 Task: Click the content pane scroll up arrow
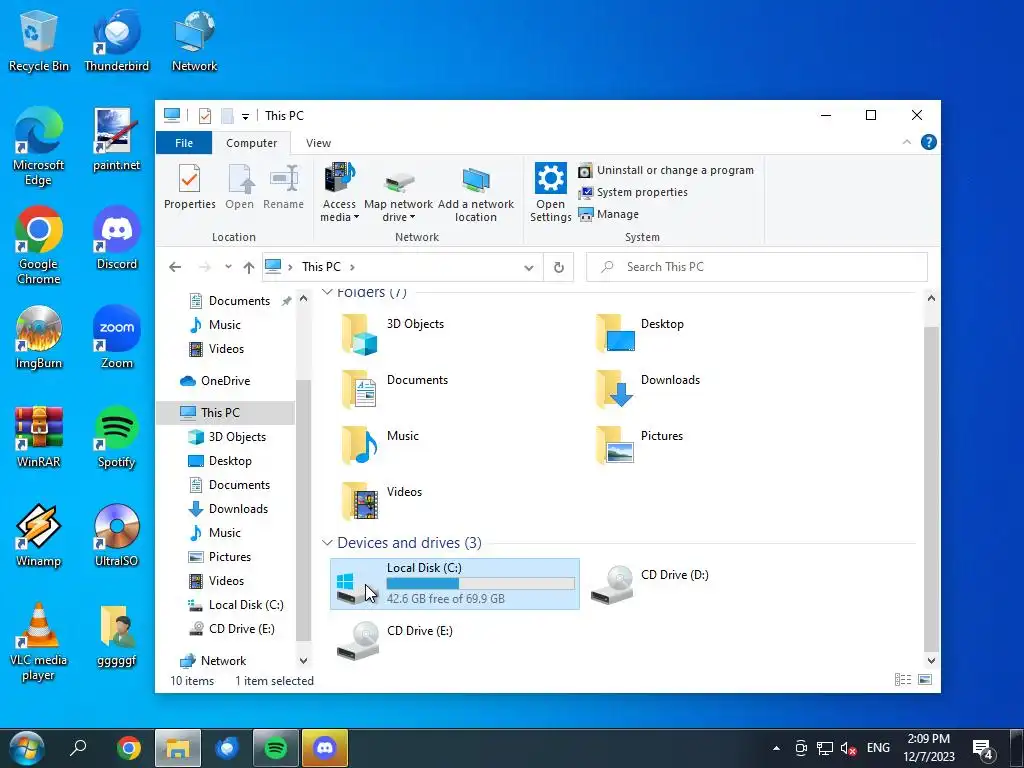click(931, 298)
